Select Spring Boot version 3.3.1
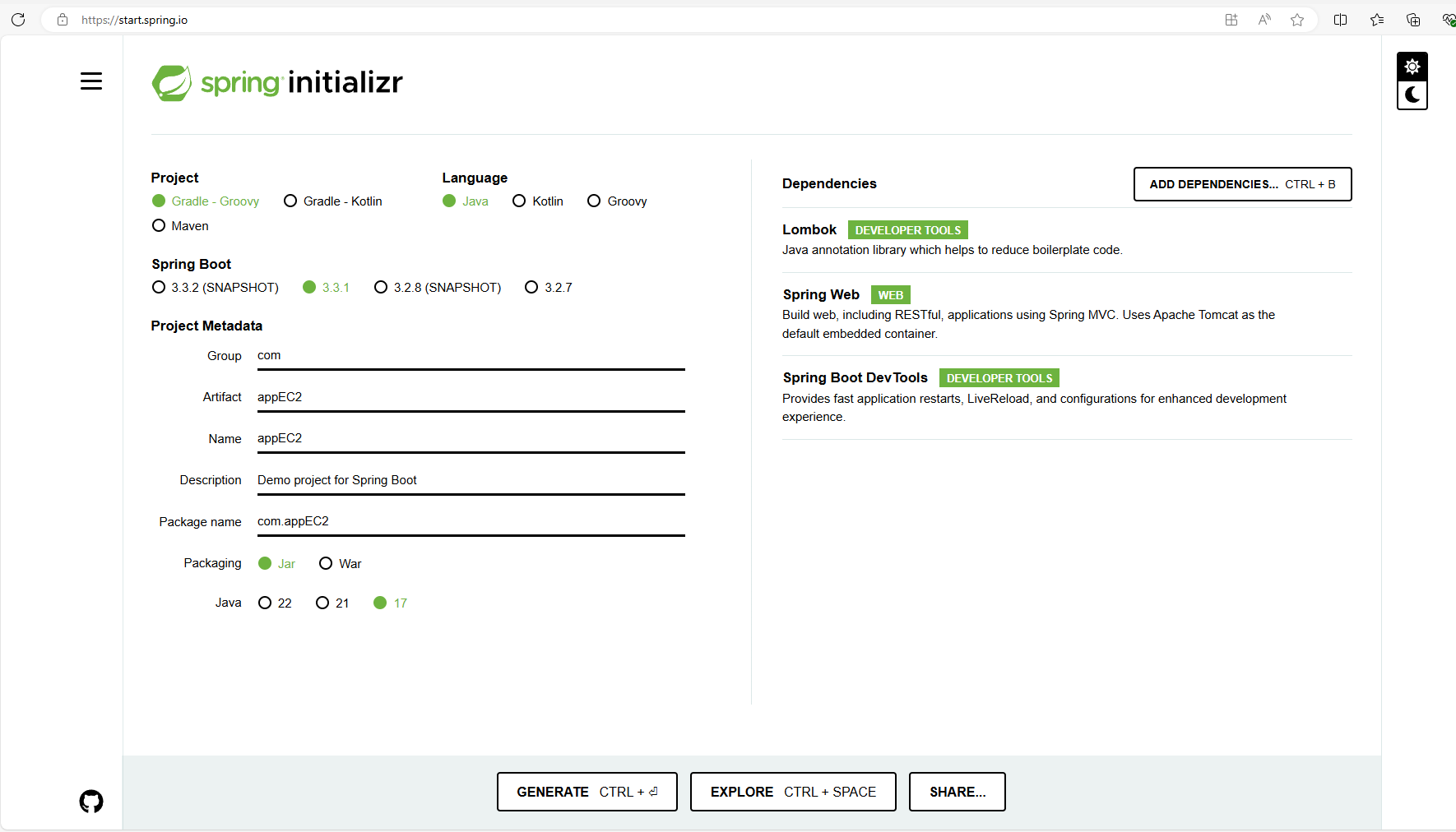Viewport: 1456px width, 832px height. pos(327,288)
